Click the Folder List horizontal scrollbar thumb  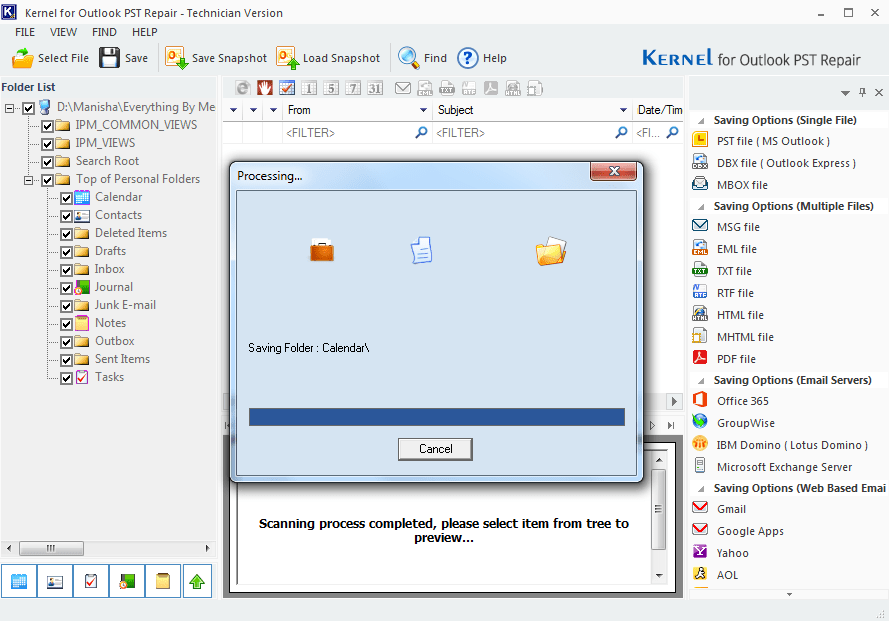point(52,548)
